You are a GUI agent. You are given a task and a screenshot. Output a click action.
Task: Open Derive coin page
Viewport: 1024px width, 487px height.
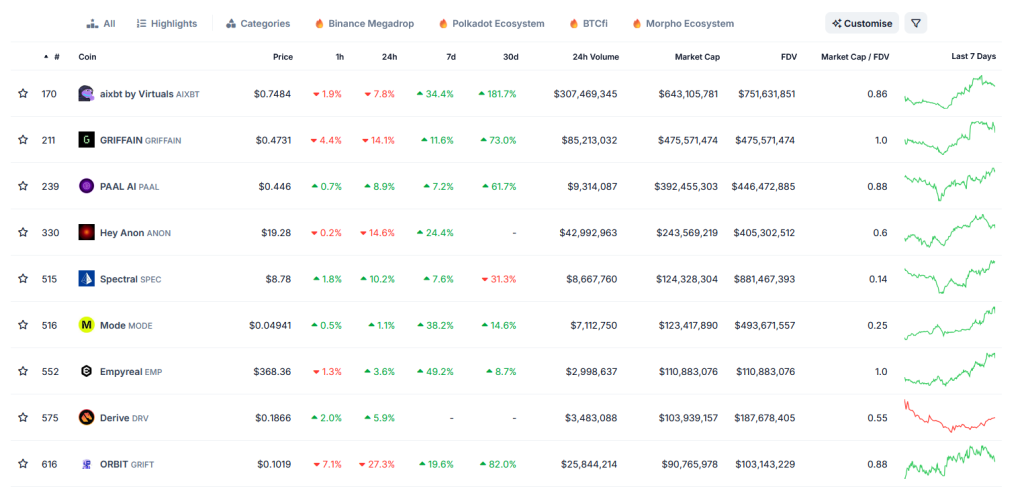coord(124,418)
